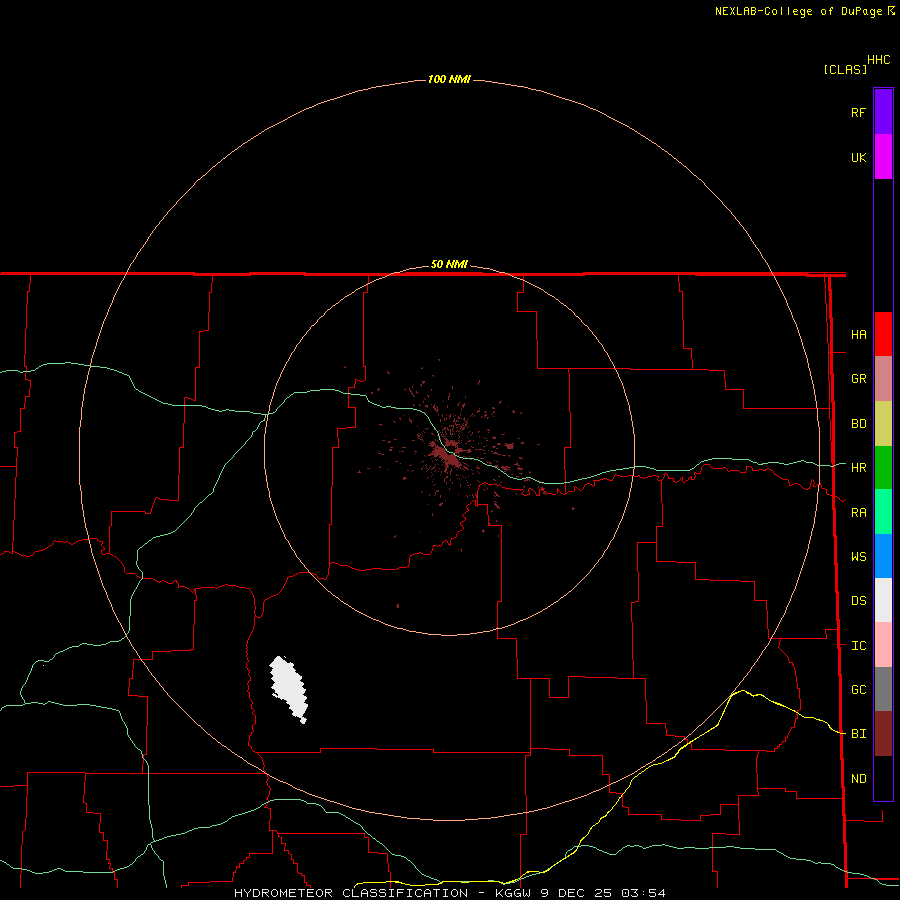
Task: Click the HA legend label
Action: point(858,334)
